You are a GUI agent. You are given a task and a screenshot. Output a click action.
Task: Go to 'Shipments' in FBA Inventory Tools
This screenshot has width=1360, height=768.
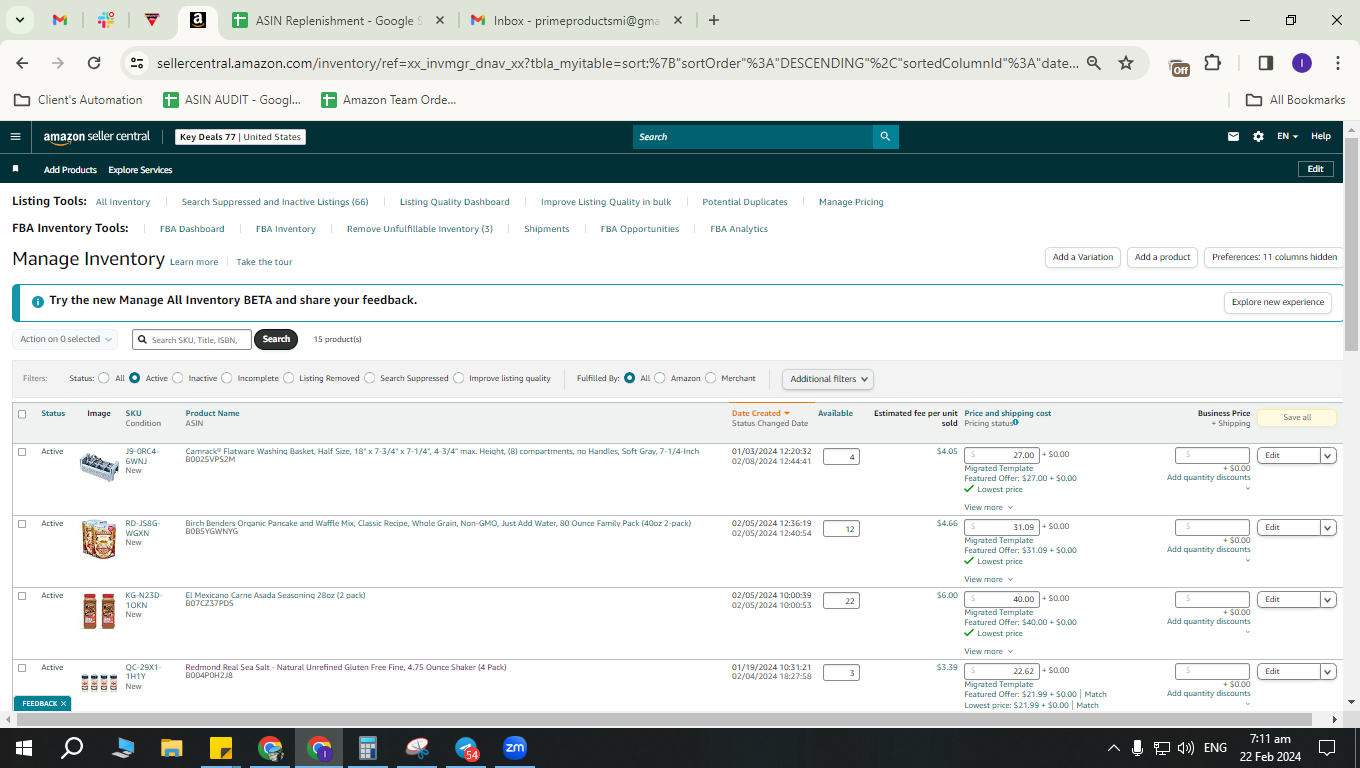point(547,229)
